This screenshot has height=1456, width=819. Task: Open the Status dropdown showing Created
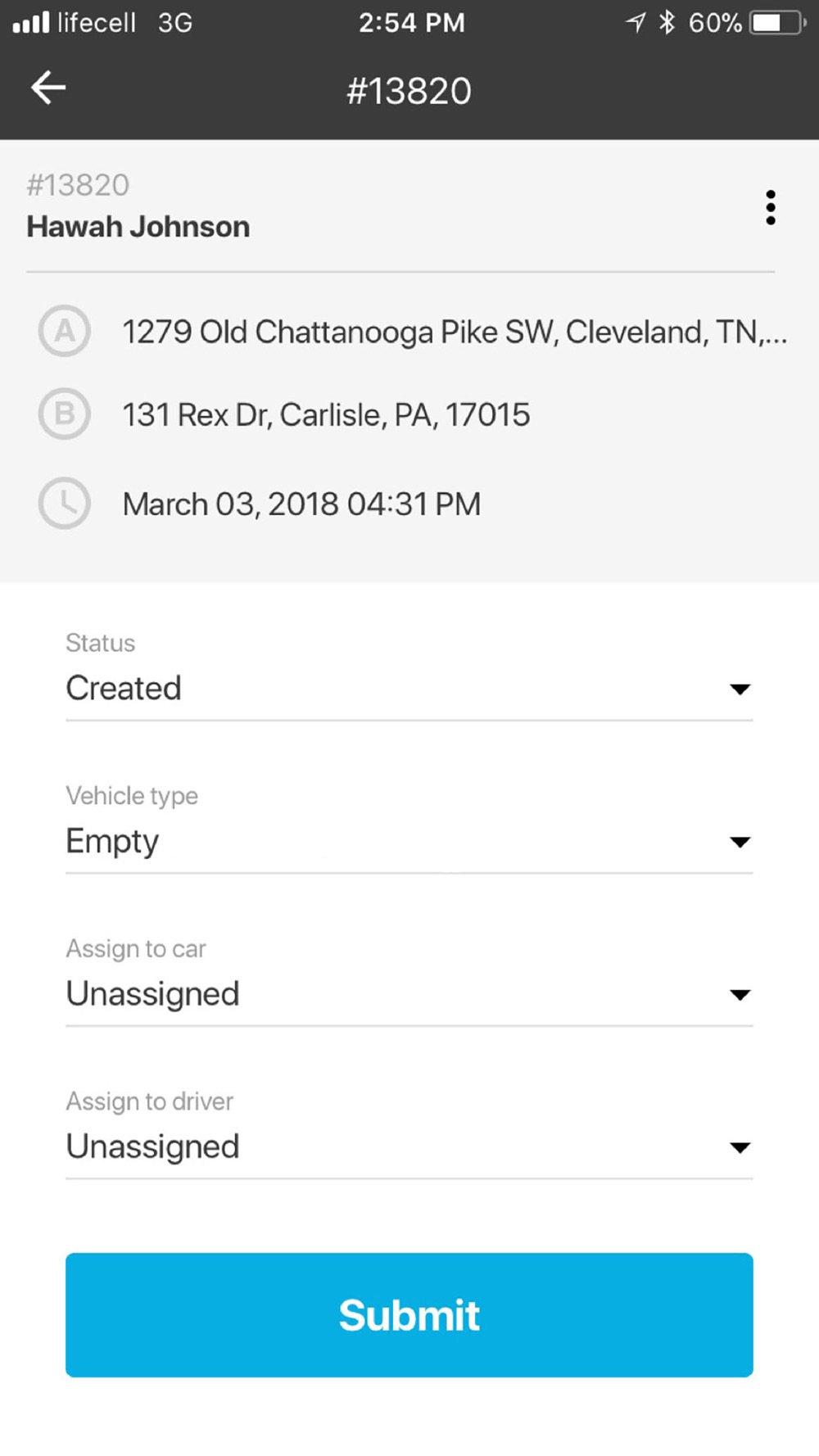(409, 689)
